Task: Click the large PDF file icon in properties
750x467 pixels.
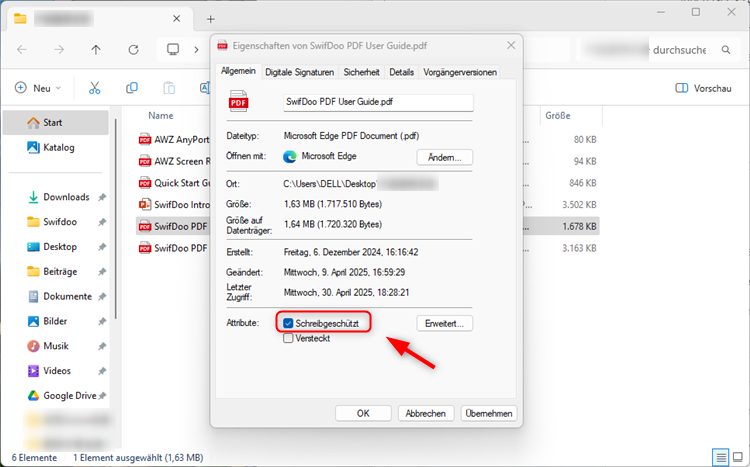Action: pyautogui.click(x=238, y=101)
